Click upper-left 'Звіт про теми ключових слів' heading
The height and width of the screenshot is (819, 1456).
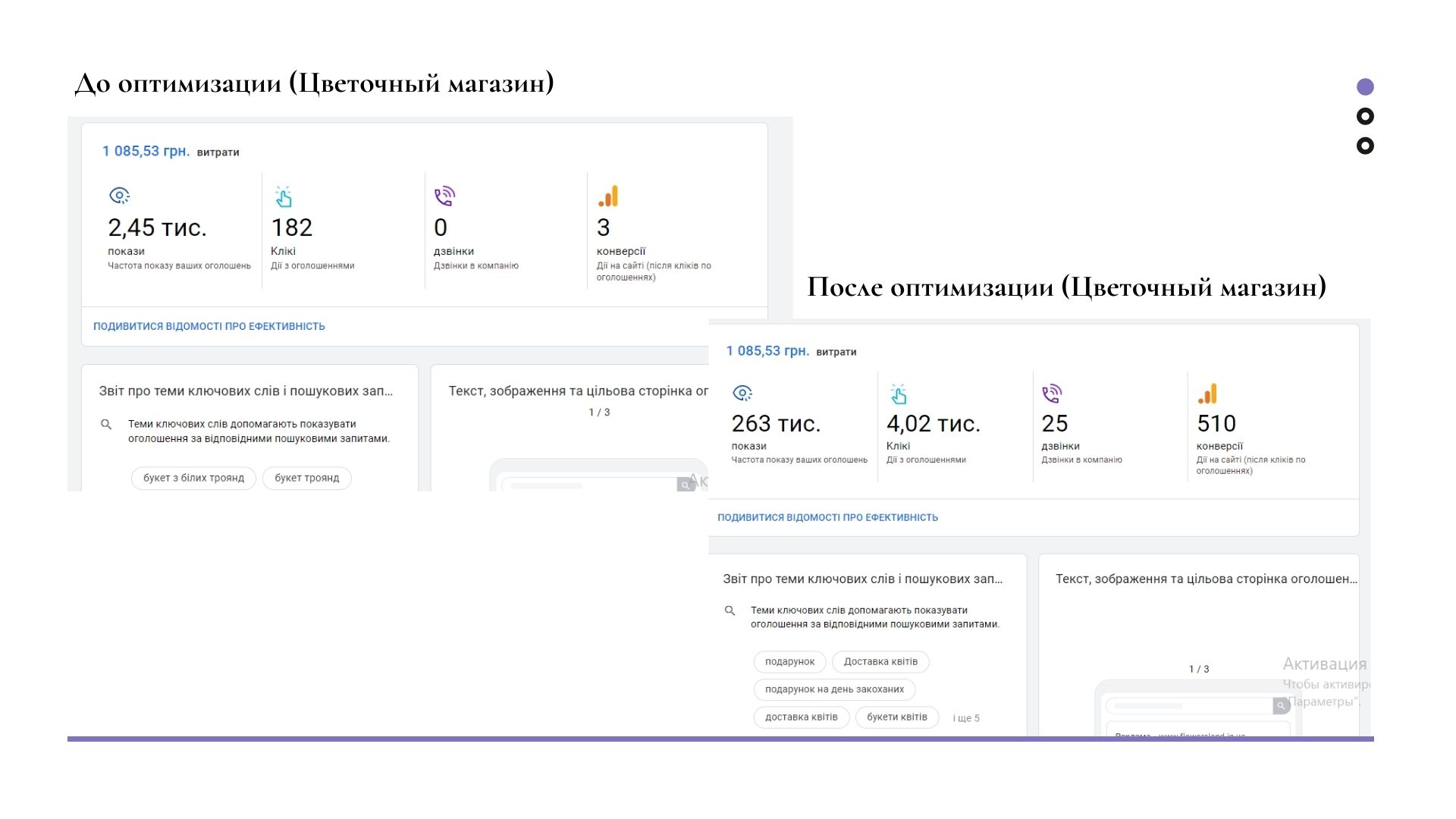click(246, 391)
